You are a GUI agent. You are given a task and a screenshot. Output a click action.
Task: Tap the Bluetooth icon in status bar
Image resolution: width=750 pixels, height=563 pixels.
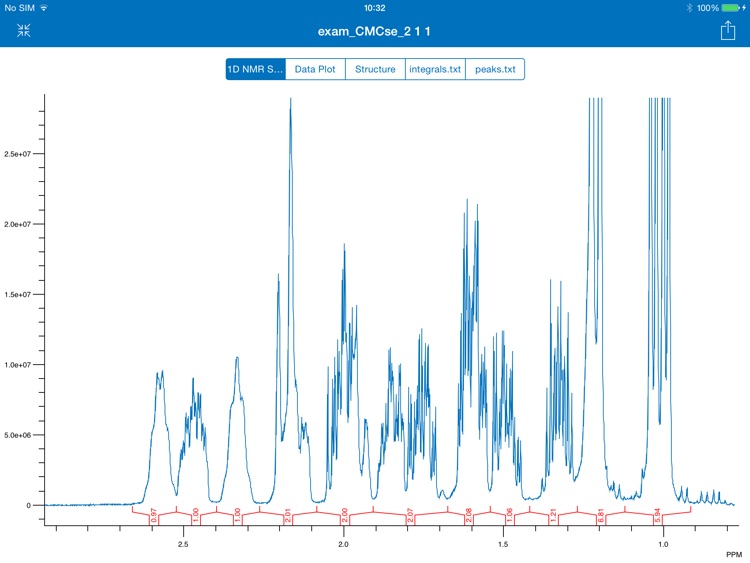(x=689, y=8)
